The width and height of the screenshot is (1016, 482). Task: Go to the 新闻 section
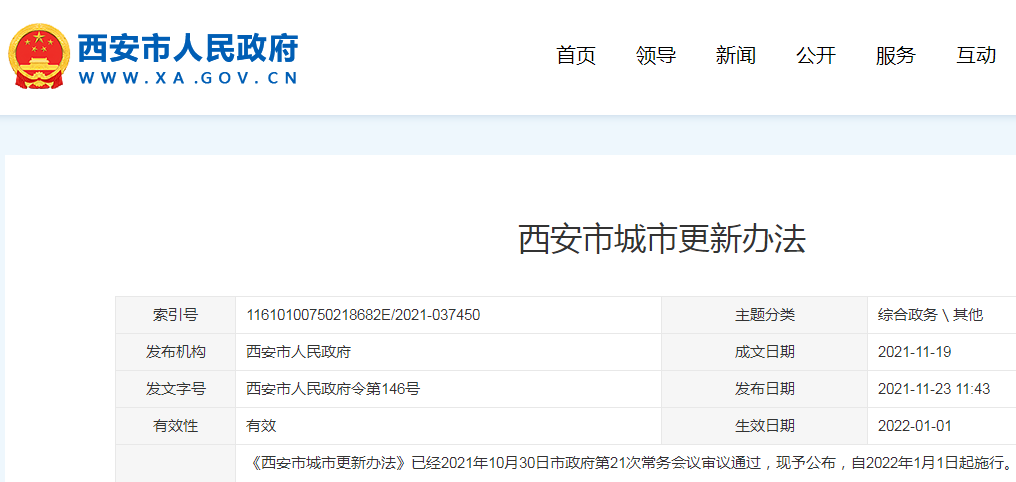click(x=735, y=56)
